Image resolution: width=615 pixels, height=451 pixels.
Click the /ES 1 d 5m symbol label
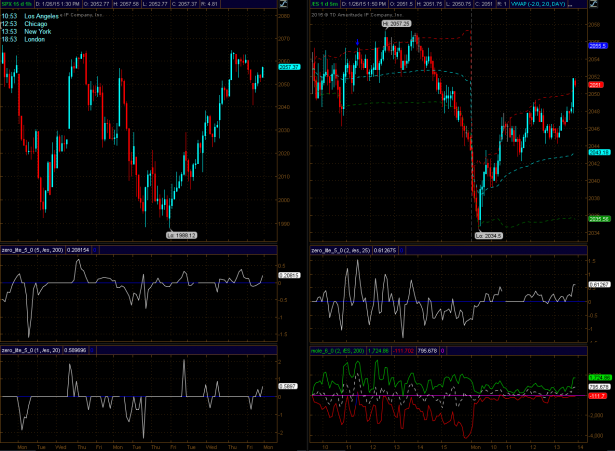[325, 4]
